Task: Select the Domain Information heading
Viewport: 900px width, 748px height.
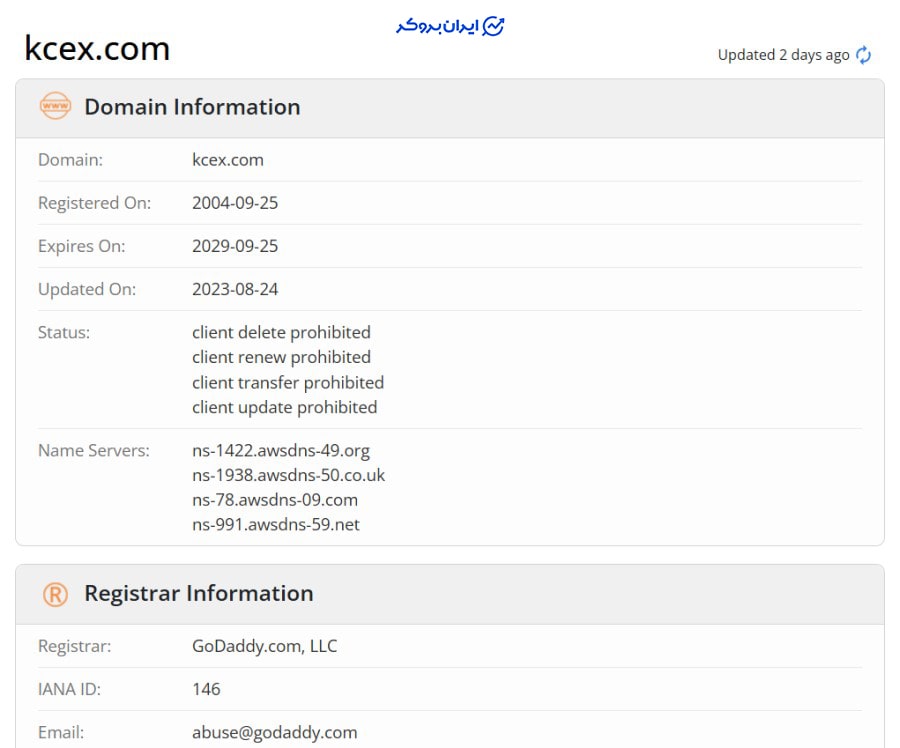Action: click(192, 107)
